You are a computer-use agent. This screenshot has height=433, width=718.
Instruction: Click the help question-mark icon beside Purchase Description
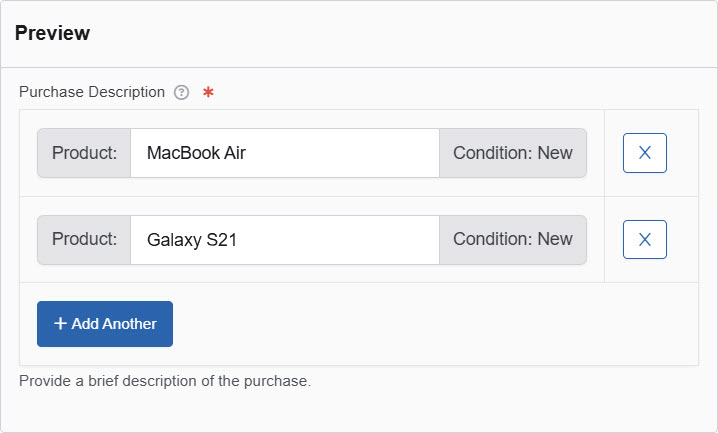(181, 92)
